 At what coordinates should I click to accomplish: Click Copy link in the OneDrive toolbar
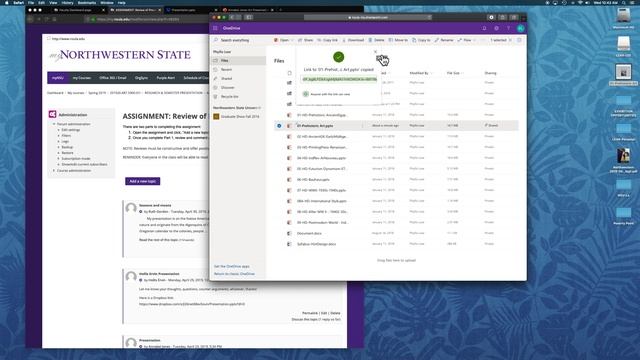point(328,40)
